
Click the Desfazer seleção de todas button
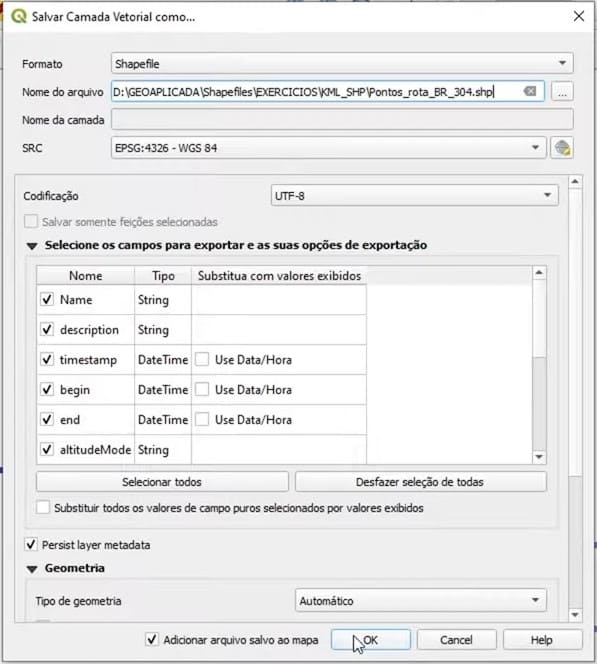point(420,482)
